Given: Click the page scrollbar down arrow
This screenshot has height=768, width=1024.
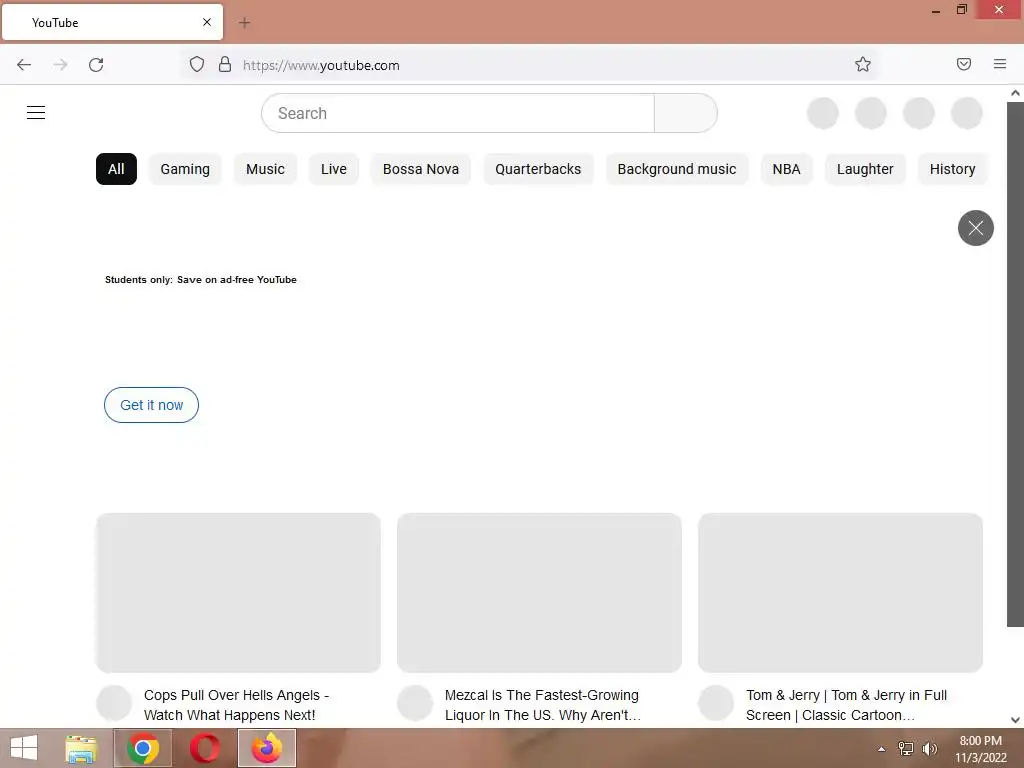Looking at the screenshot, I should click(1015, 720).
